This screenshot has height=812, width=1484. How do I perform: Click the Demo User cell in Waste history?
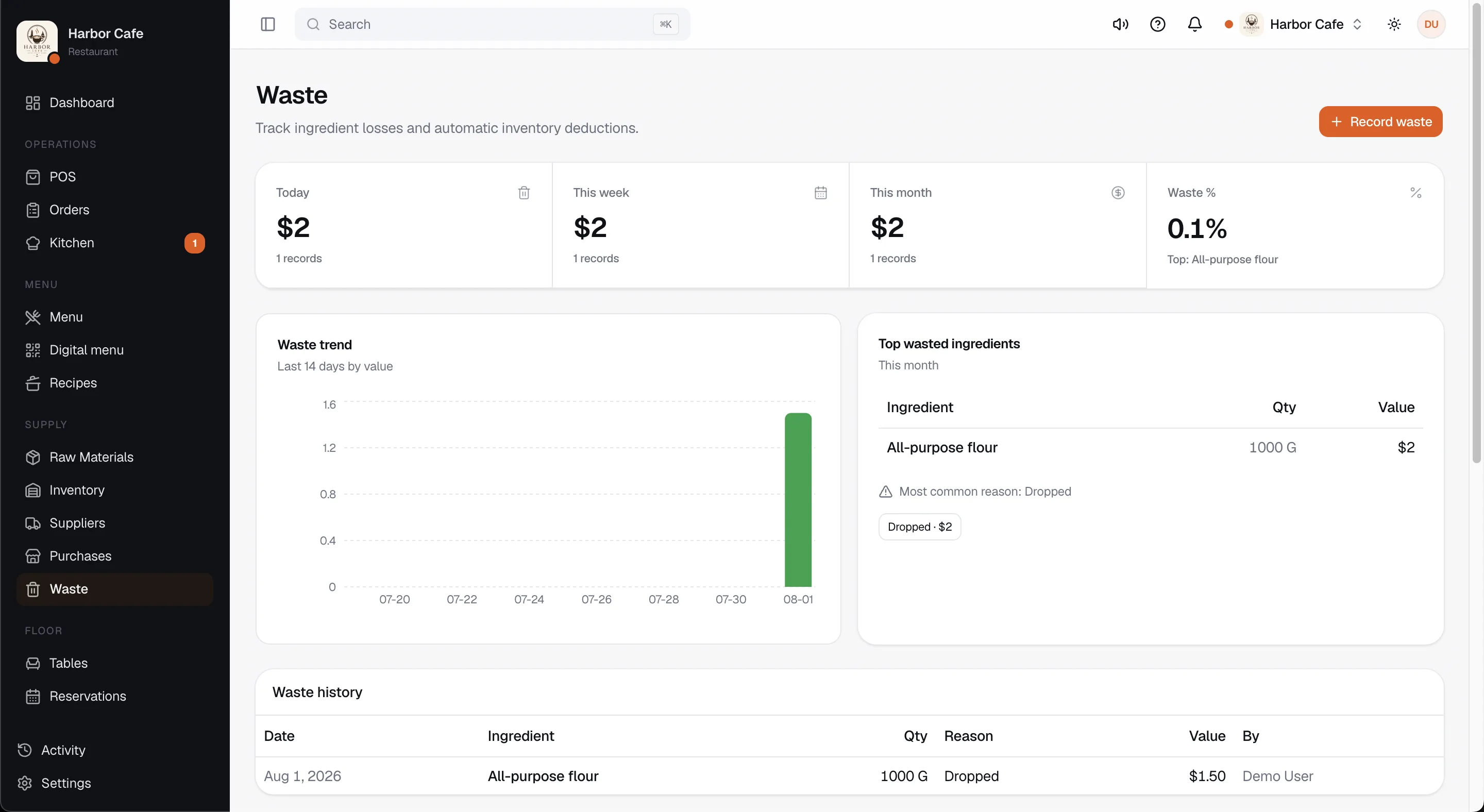tap(1277, 776)
